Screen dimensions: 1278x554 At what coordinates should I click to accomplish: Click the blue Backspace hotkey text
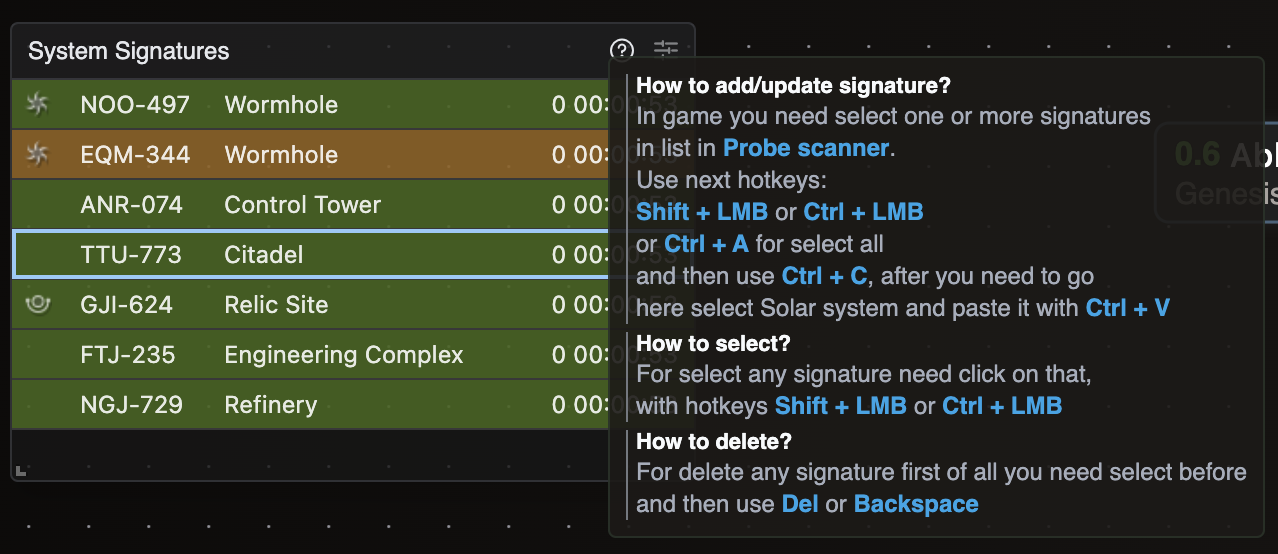click(916, 504)
